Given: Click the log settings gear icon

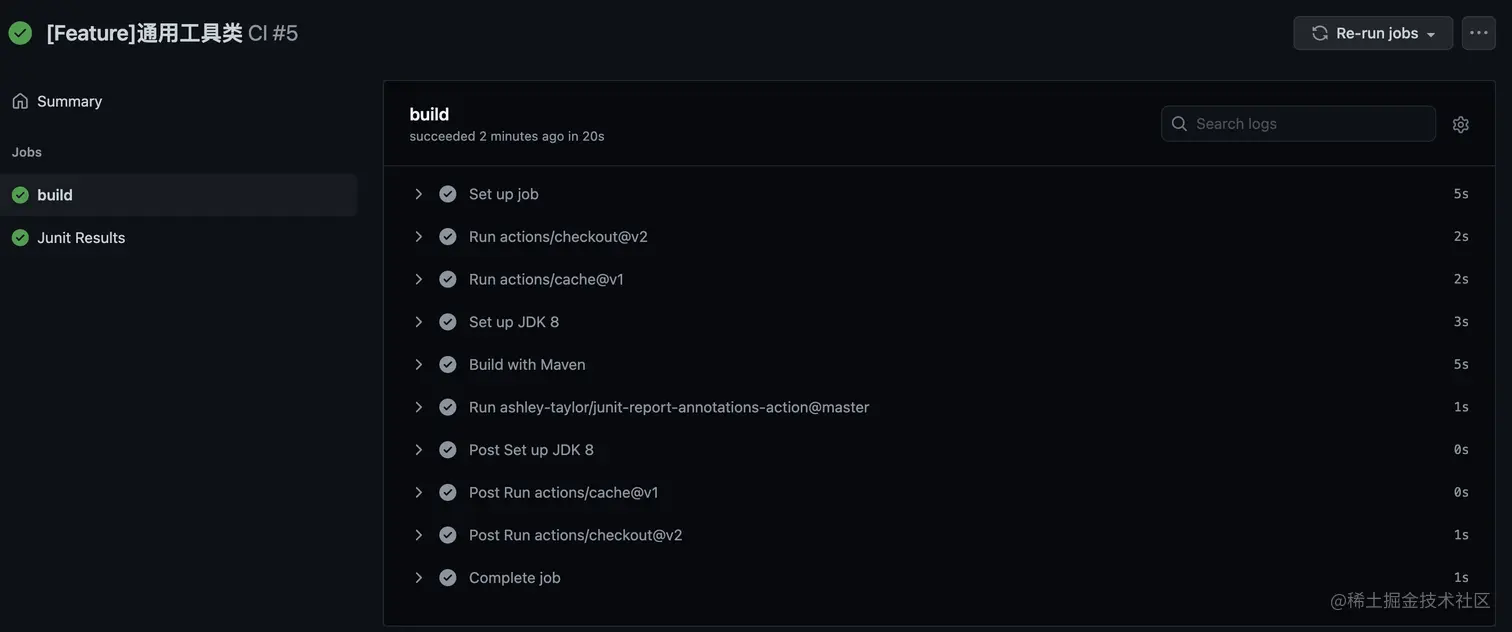Looking at the screenshot, I should (x=1461, y=124).
